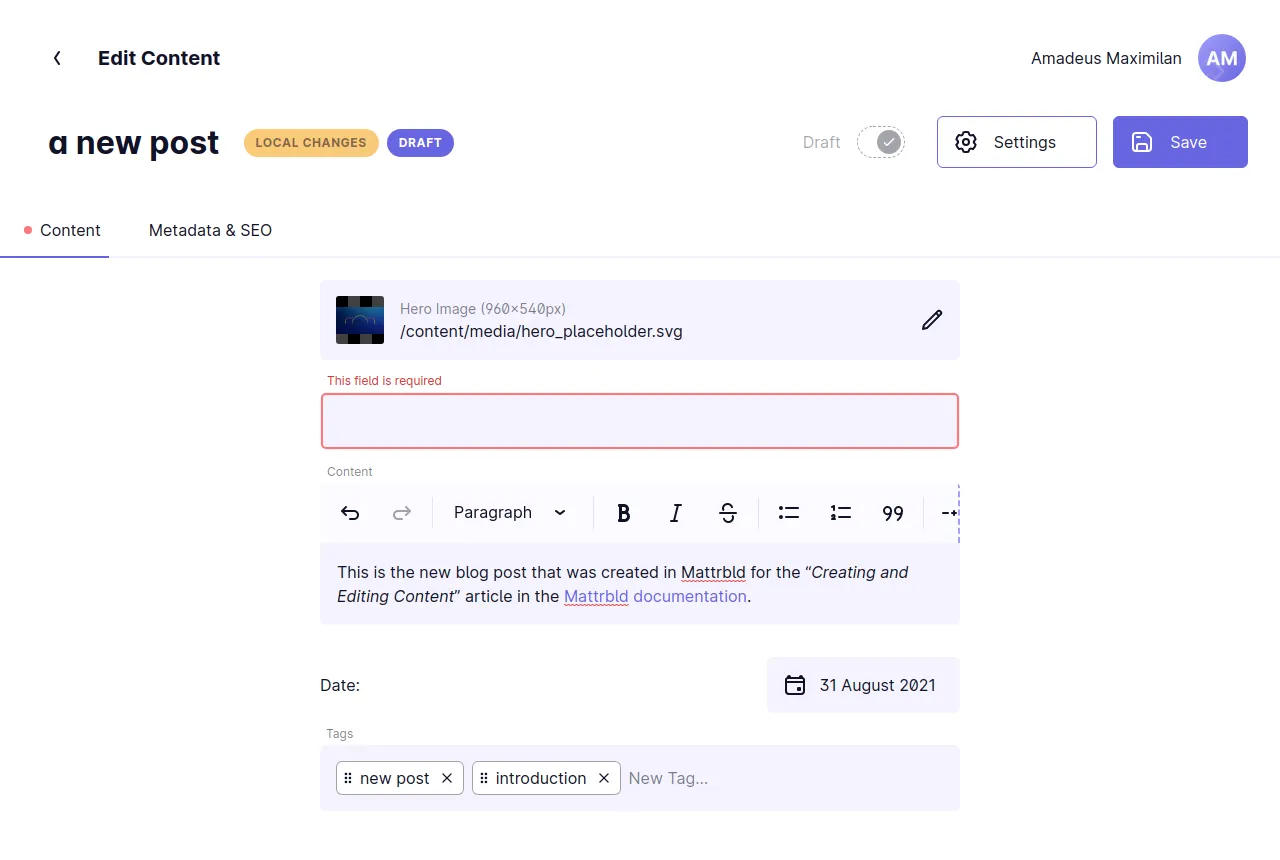Save the post
Viewport: 1280px width, 860px height.
[x=1180, y=142]
